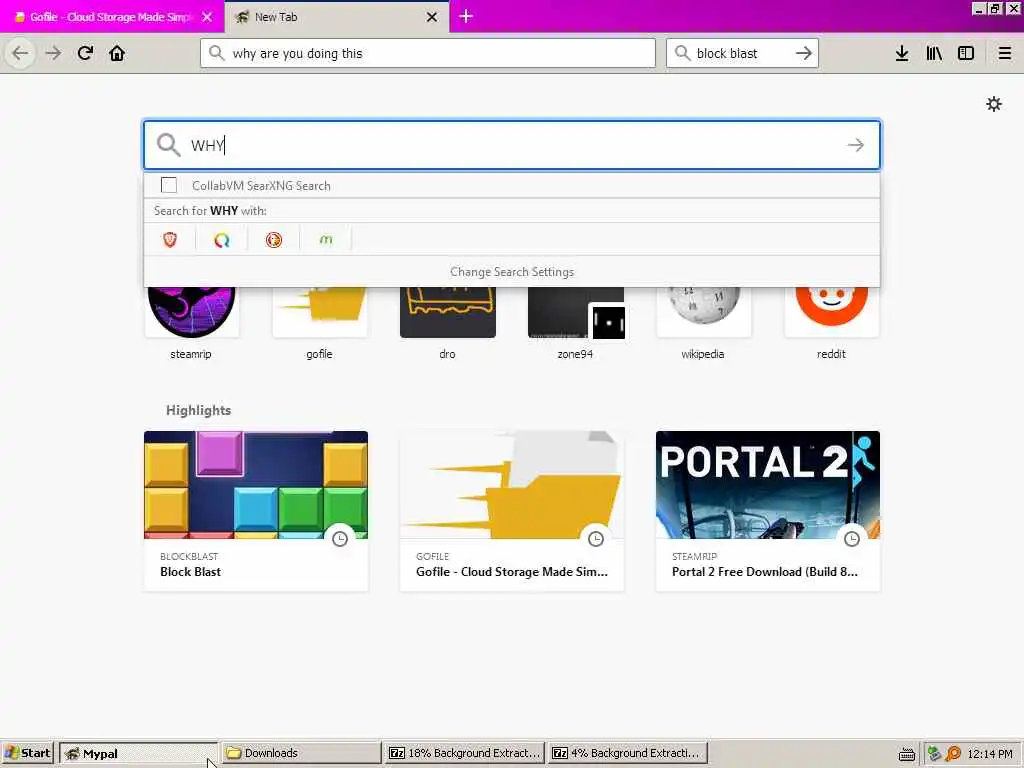
Task: Focus the block blast search box
Action: coord(742,53)
